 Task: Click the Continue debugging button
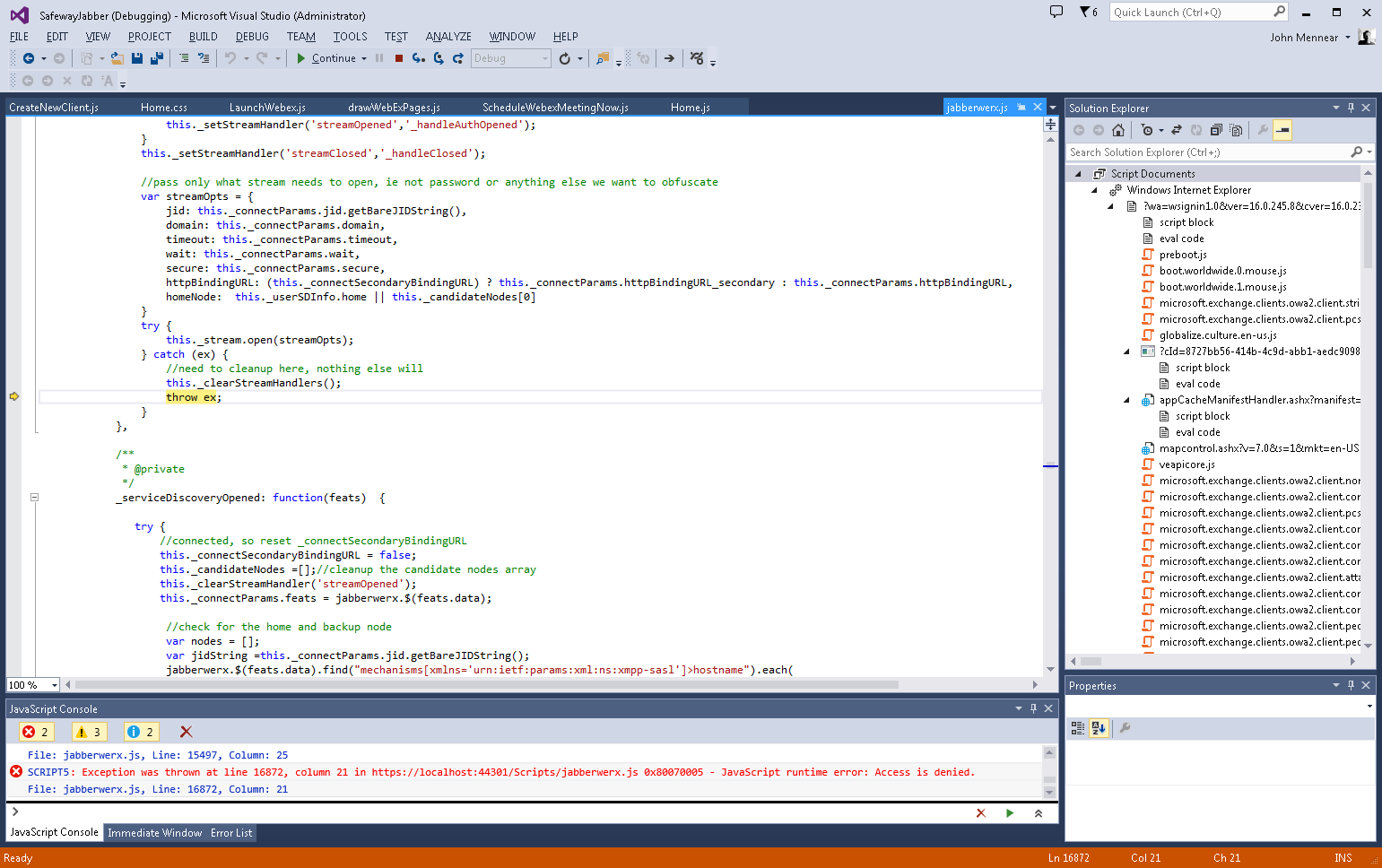(x=326, y=58)
